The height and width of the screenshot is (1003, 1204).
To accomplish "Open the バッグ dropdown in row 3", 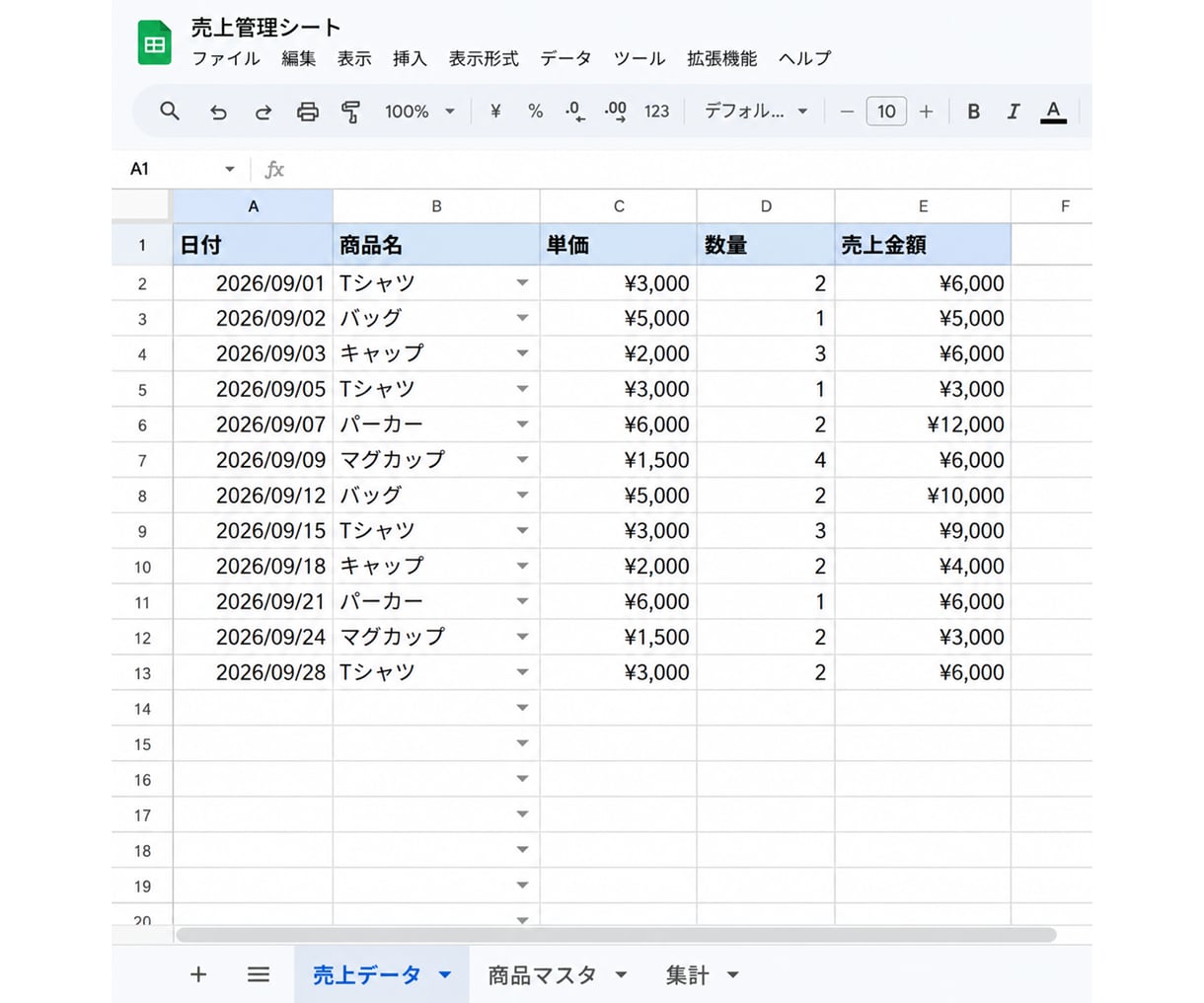I will (x=522, y=318).
